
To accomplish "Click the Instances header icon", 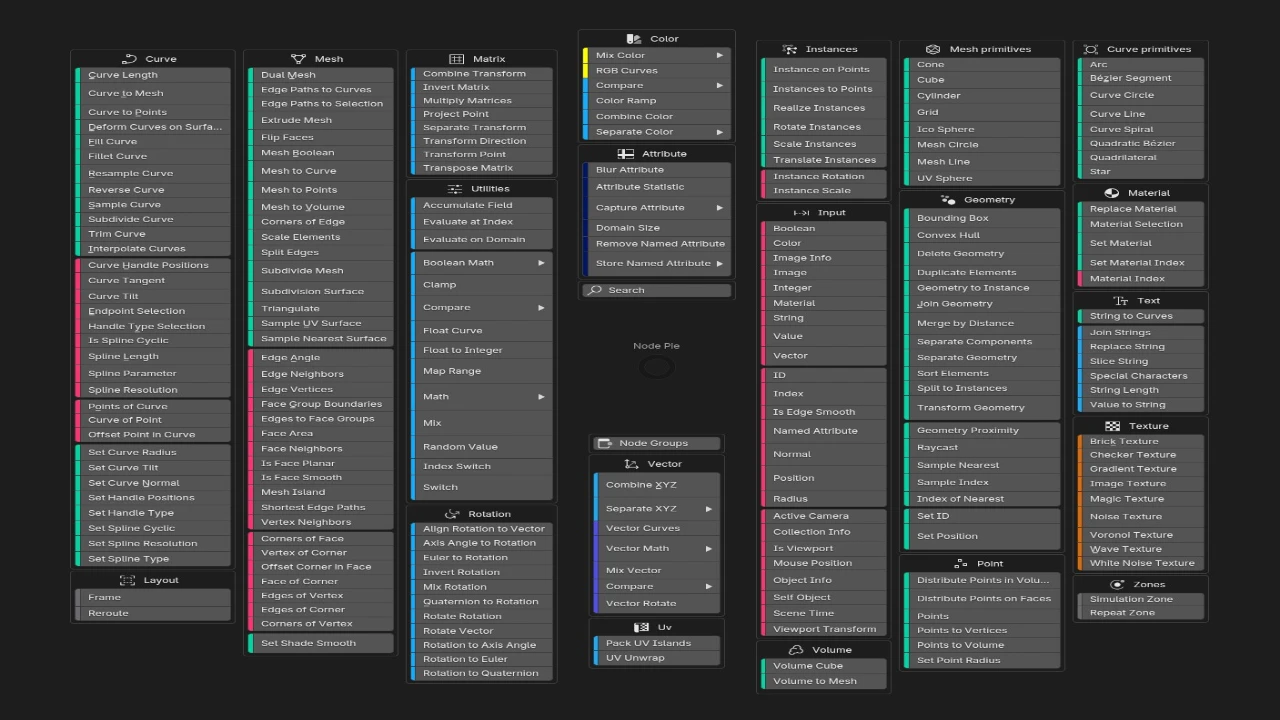I will tap(789, 49).
